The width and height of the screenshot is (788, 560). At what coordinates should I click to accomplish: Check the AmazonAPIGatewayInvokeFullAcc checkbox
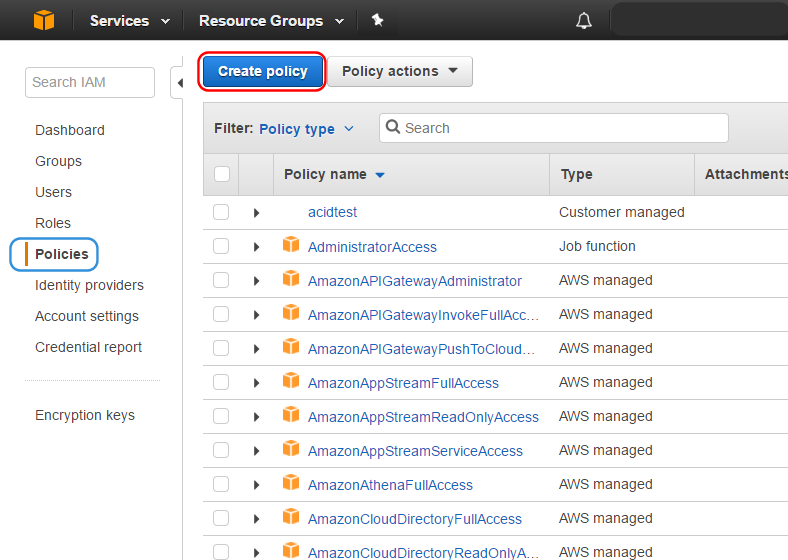pyautogui.click(x=221, y=314)
